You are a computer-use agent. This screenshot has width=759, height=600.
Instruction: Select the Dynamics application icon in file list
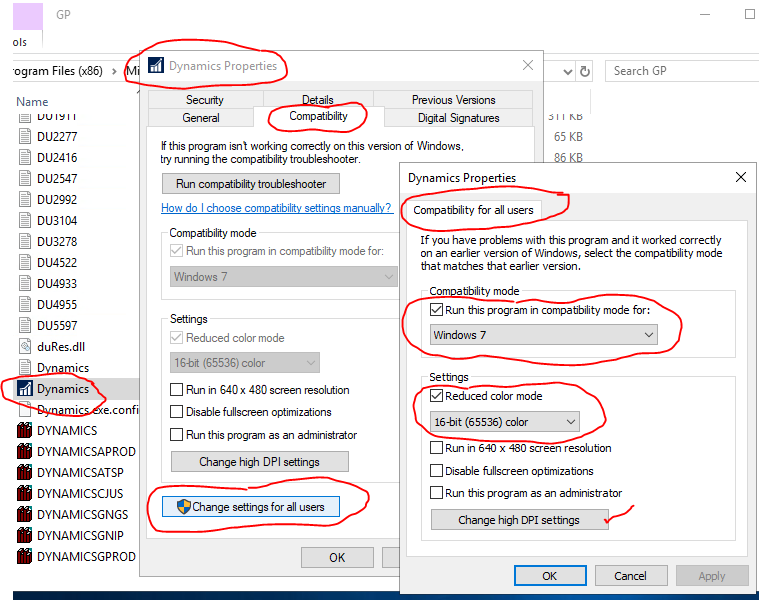[x=25, y=389]
